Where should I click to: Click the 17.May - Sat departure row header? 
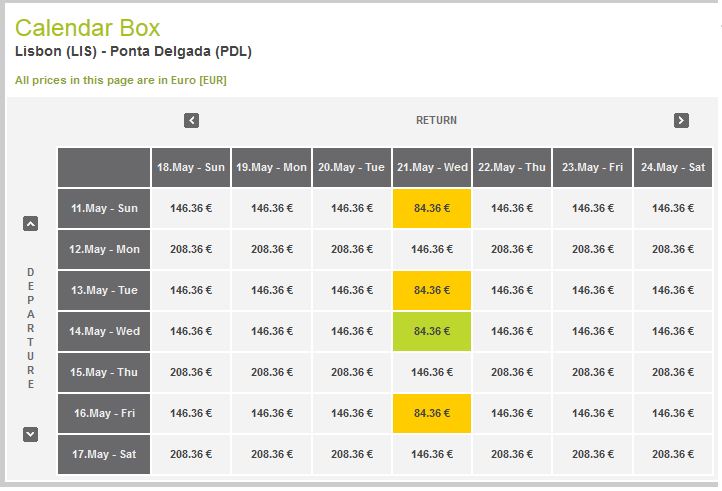(104, 454)
